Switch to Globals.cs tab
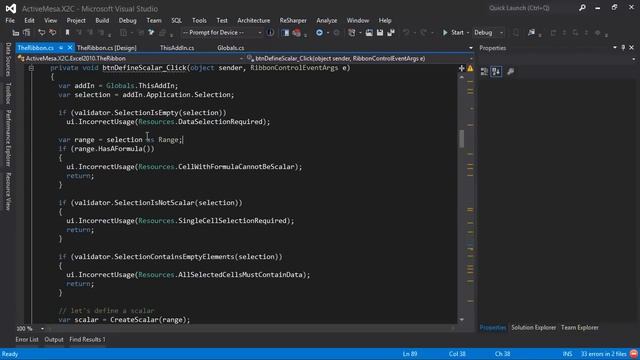640x360 pixels. 231,48
